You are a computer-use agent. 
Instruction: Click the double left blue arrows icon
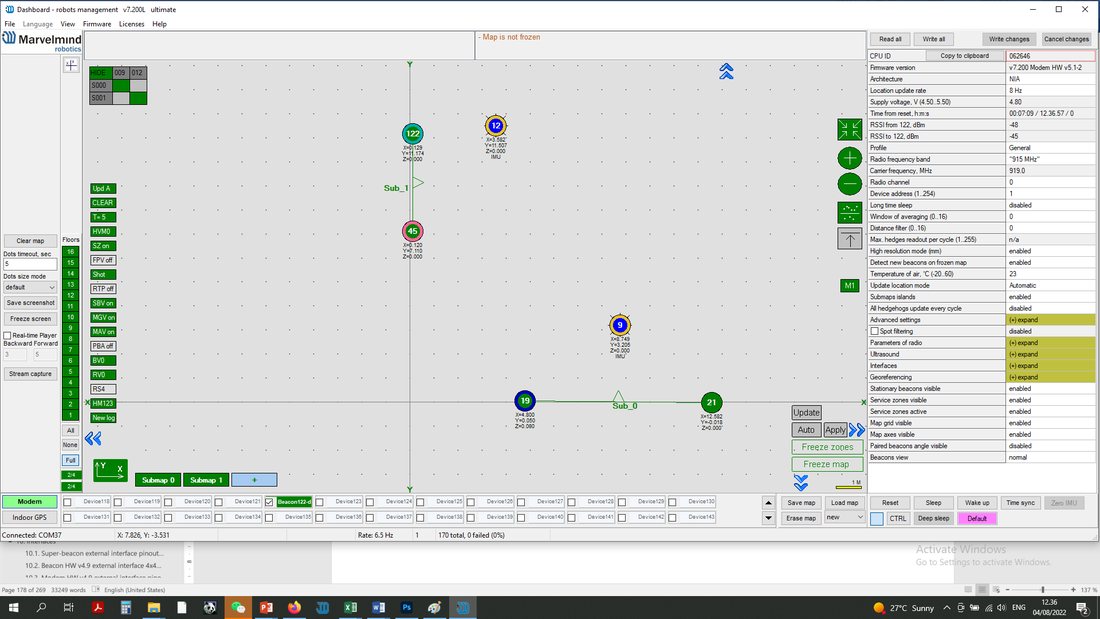(x=93, y=439)
